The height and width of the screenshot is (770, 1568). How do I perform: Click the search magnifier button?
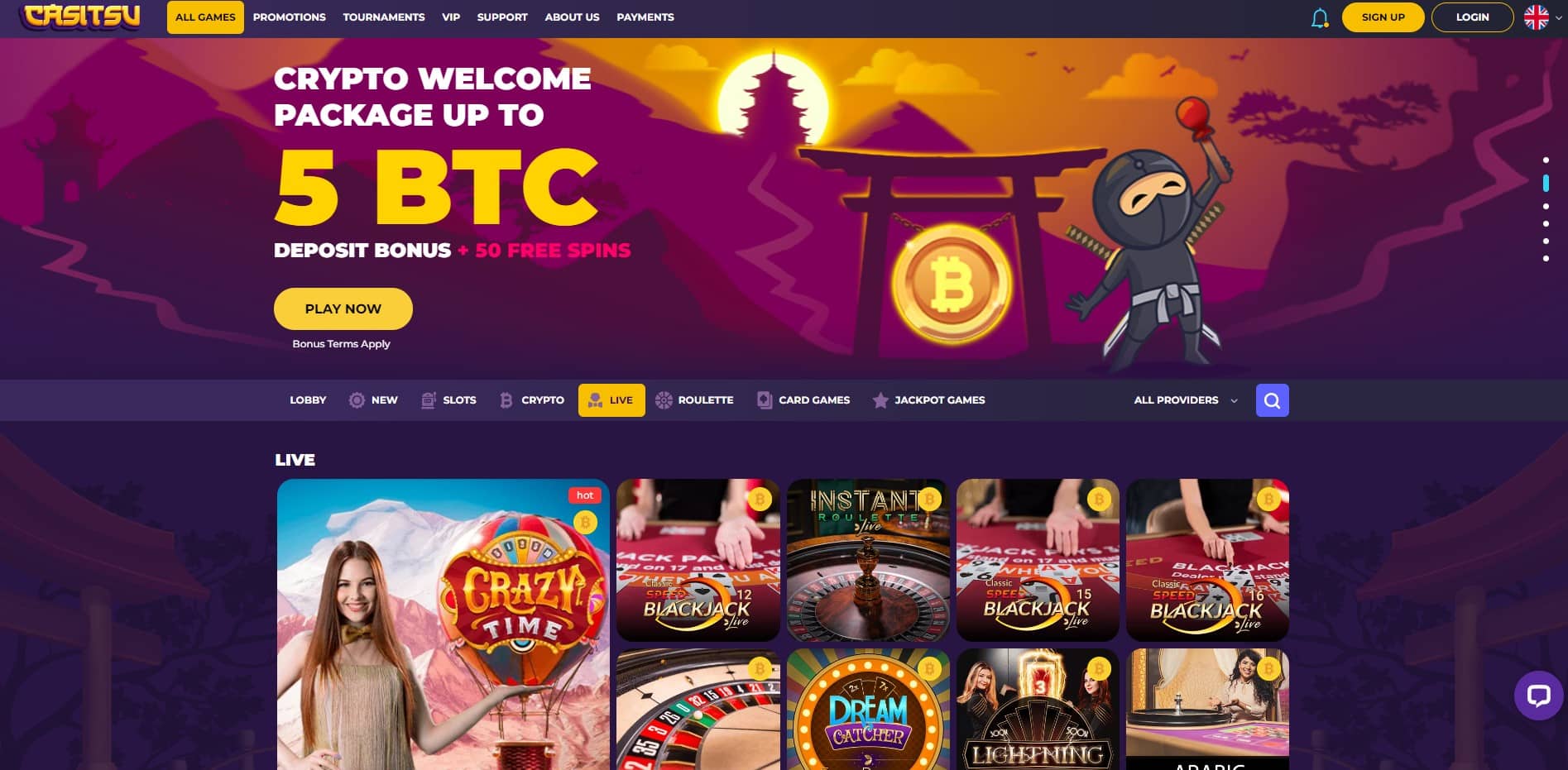(1272, 400)
